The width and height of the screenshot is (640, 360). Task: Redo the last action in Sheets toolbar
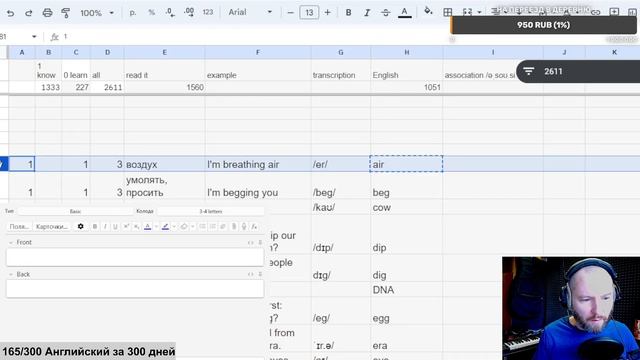(29, 13)
